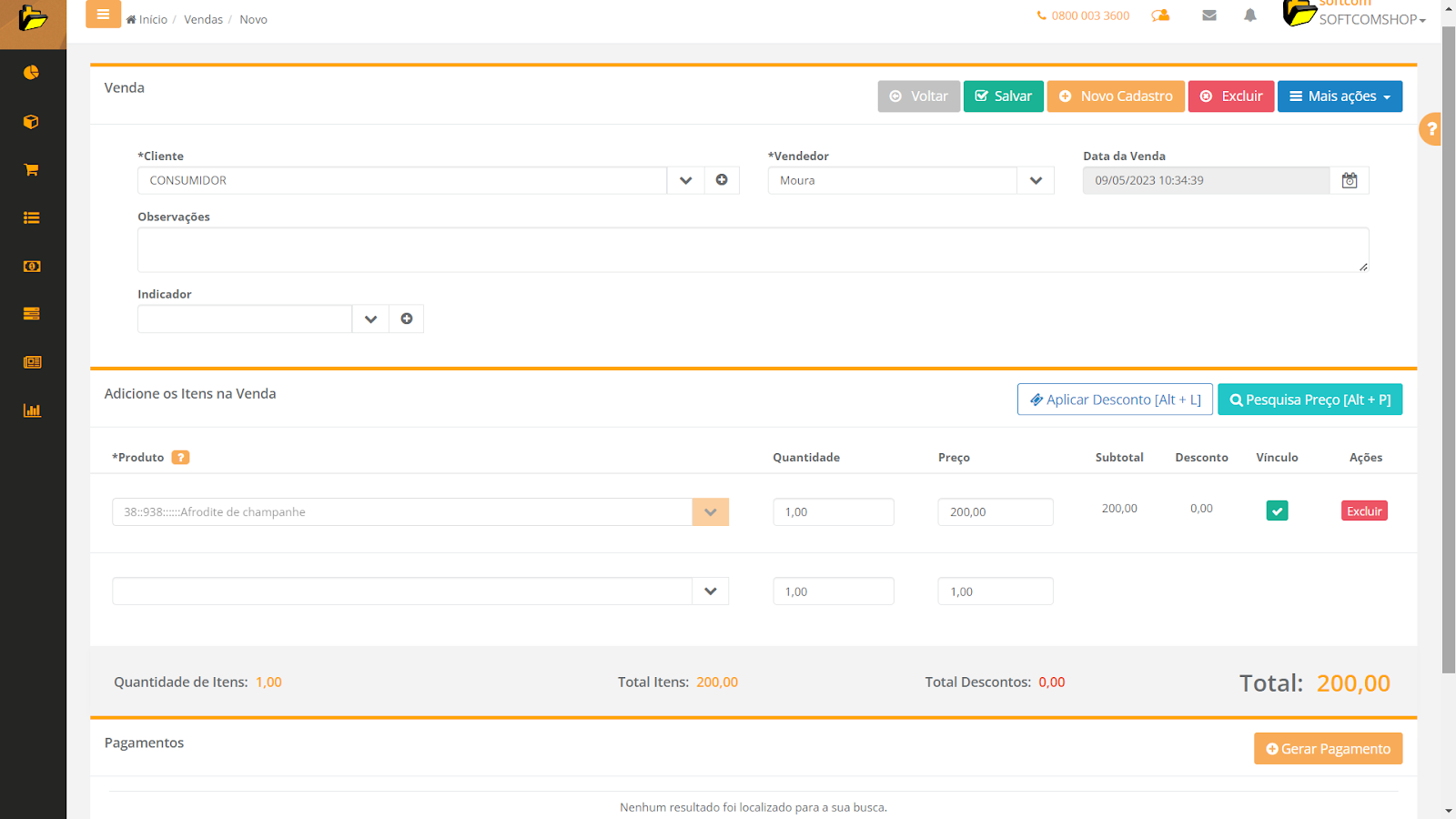The width and height of the screenshot is (1456, 819).
Task: Click the plus icon to add new Cliente
Action: click(x=722, y=180)
